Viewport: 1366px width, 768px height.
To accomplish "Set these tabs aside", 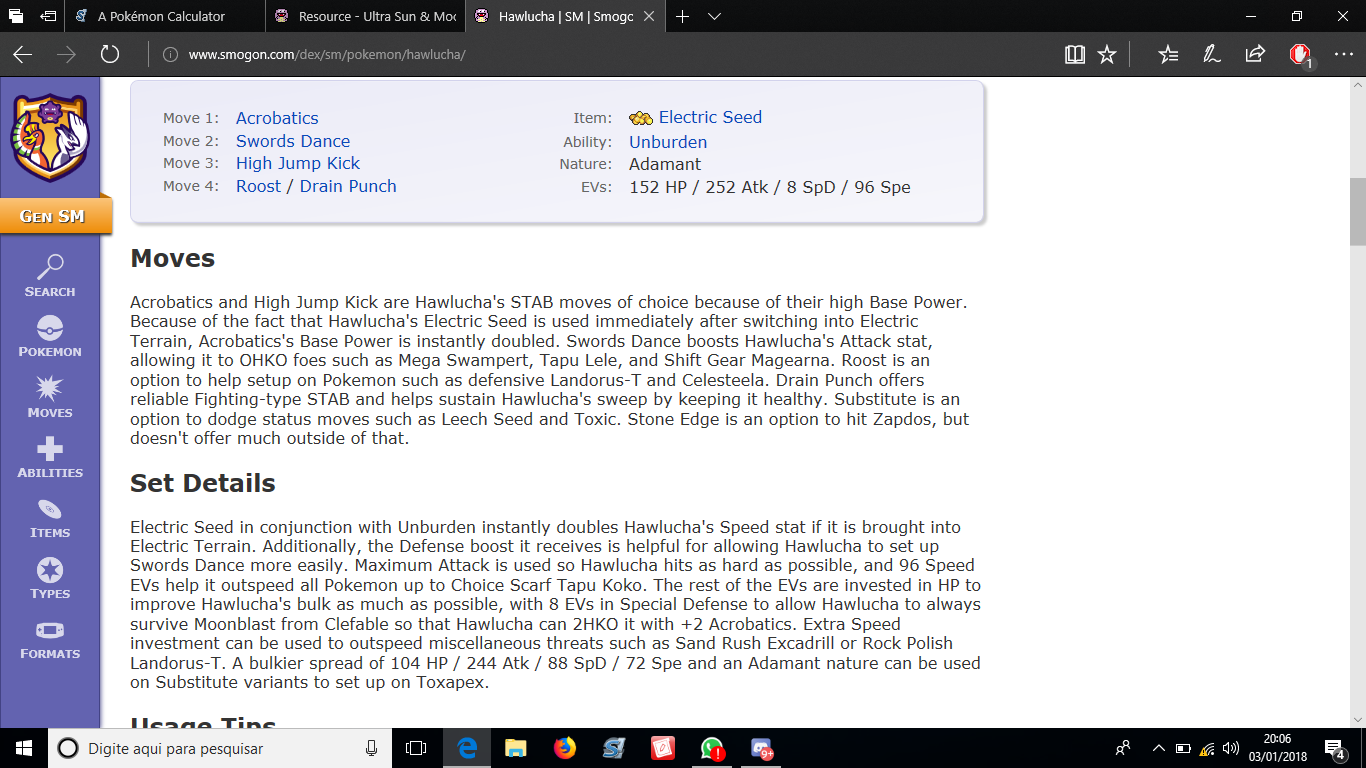I will tap(48, 16).
